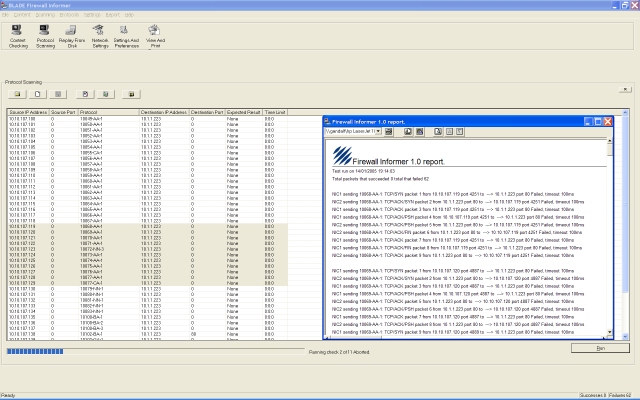Sort by the Protocol column header
This screenshot has height=400, width=640.
pyautogui.click(x=109, y=112)
